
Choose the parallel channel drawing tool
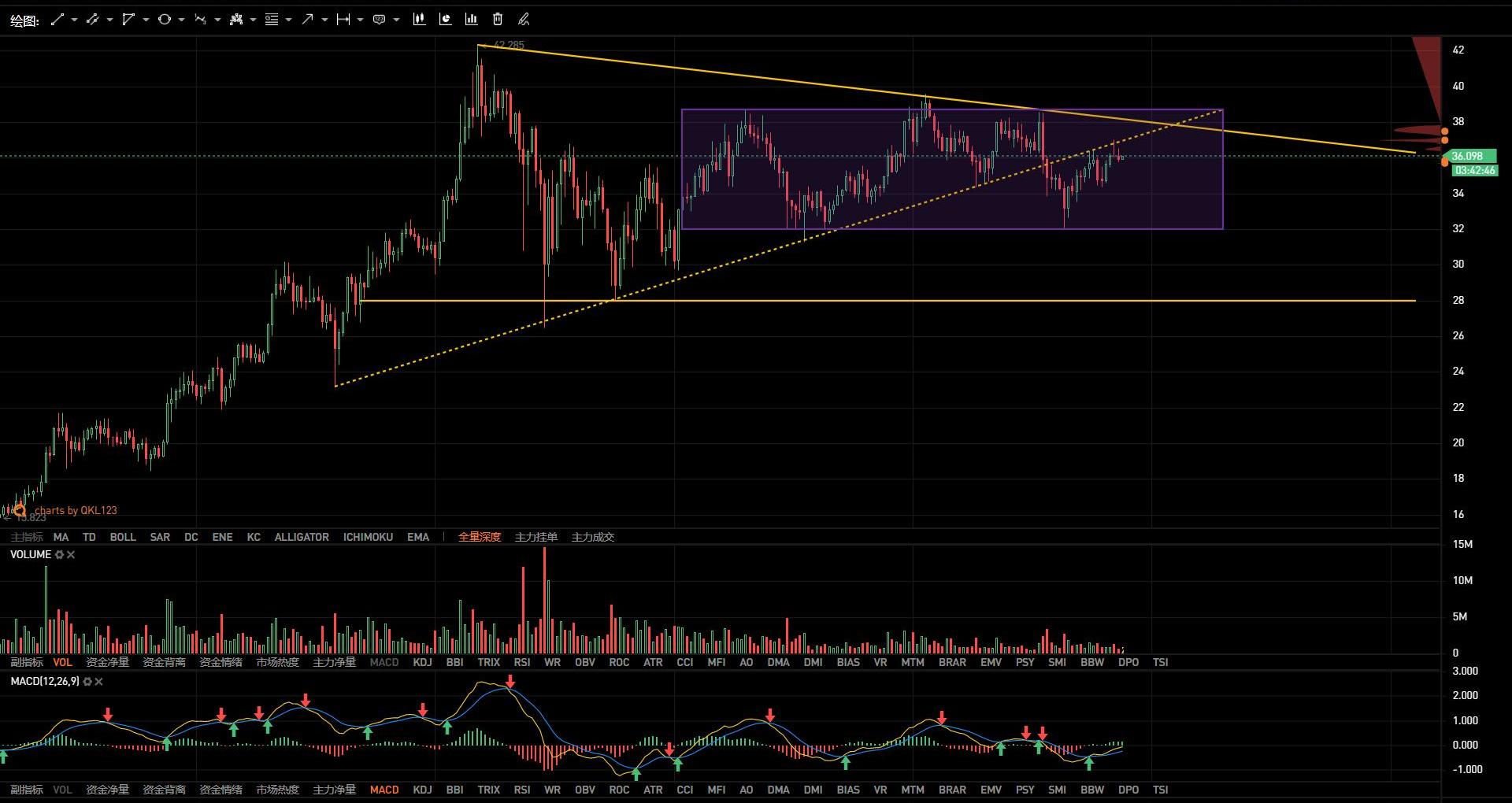tap(92, 20)
